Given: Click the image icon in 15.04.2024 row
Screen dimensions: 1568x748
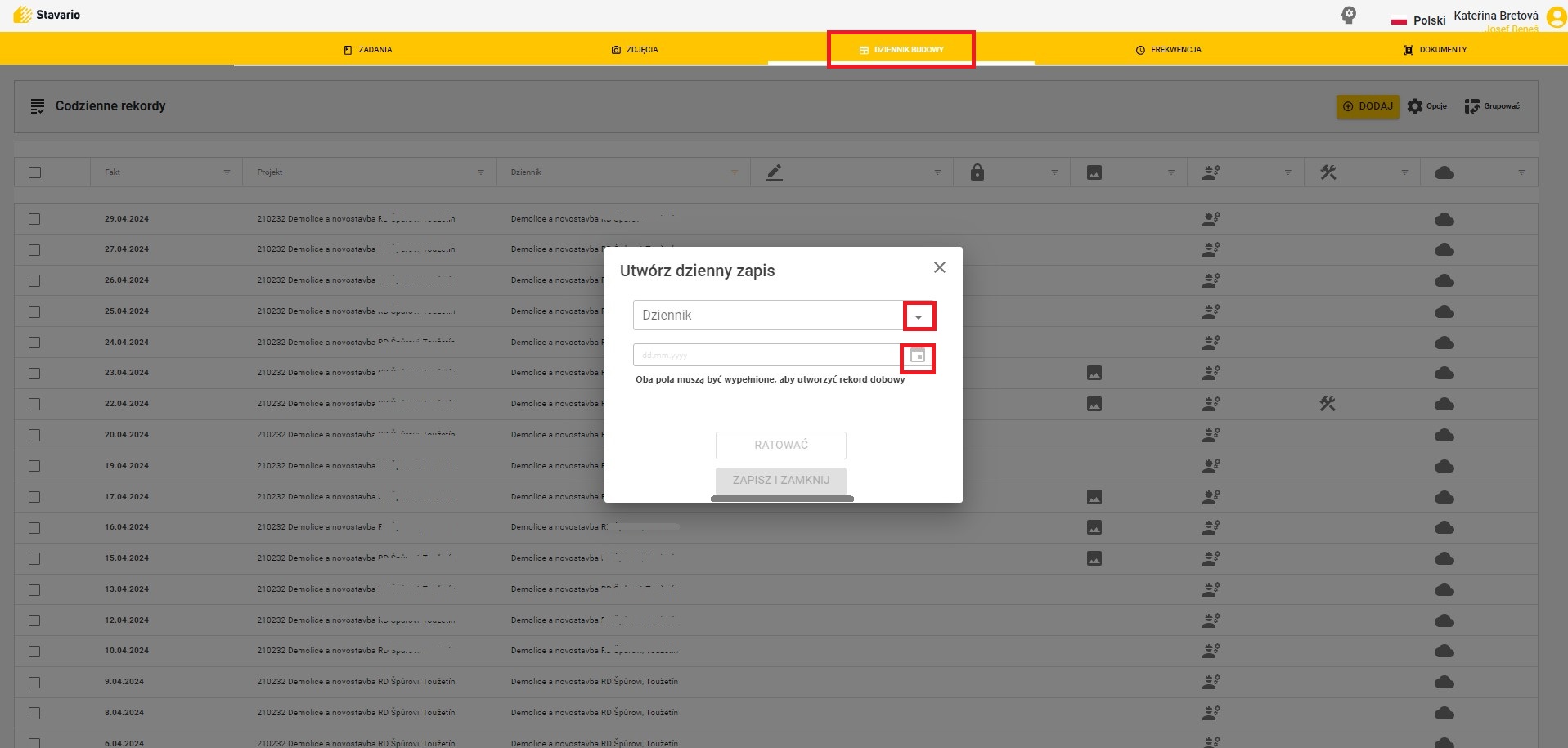Looking at the screenshot, I should coord(1094,558).
